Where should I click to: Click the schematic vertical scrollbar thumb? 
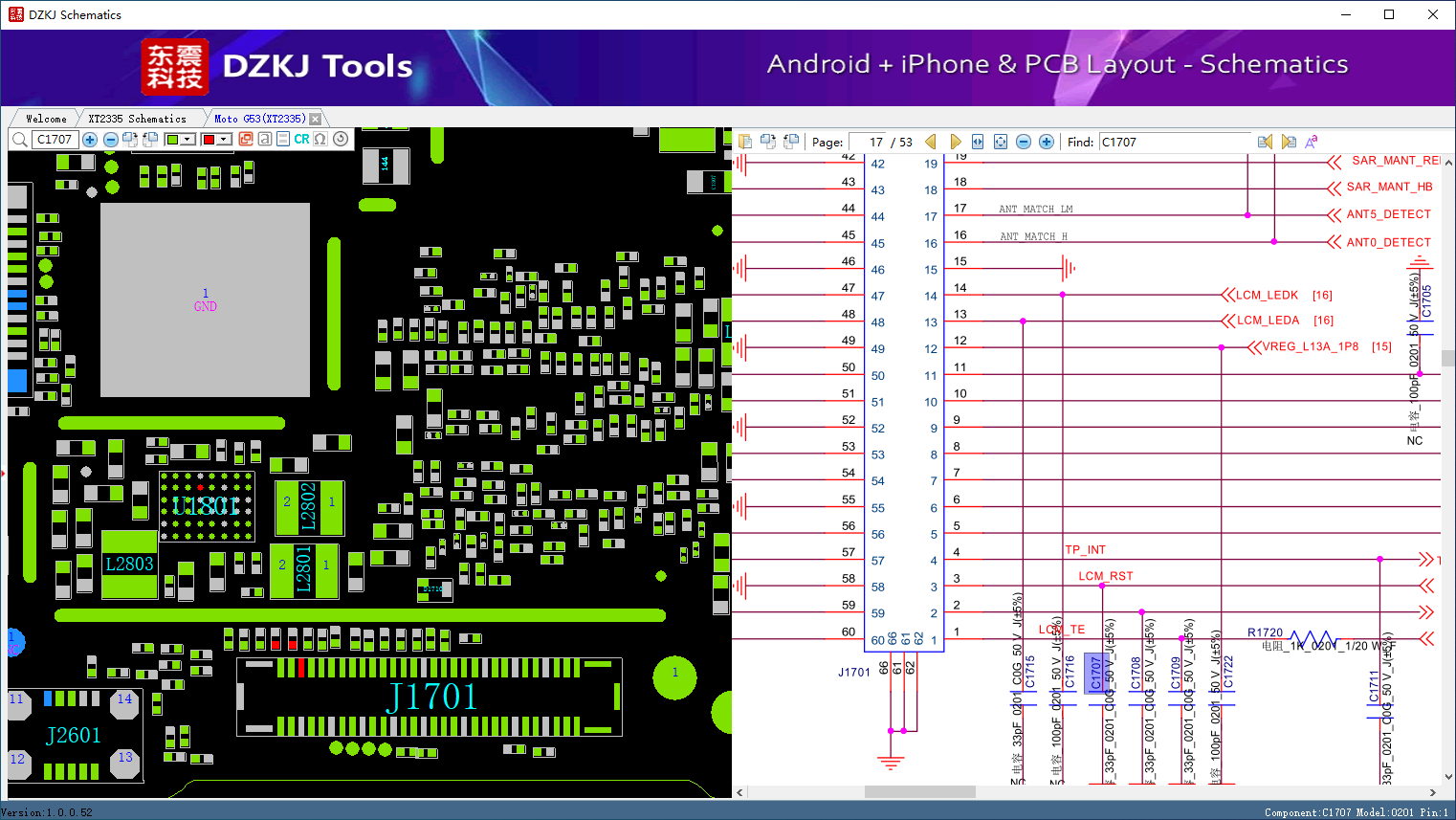point(1448,359)
